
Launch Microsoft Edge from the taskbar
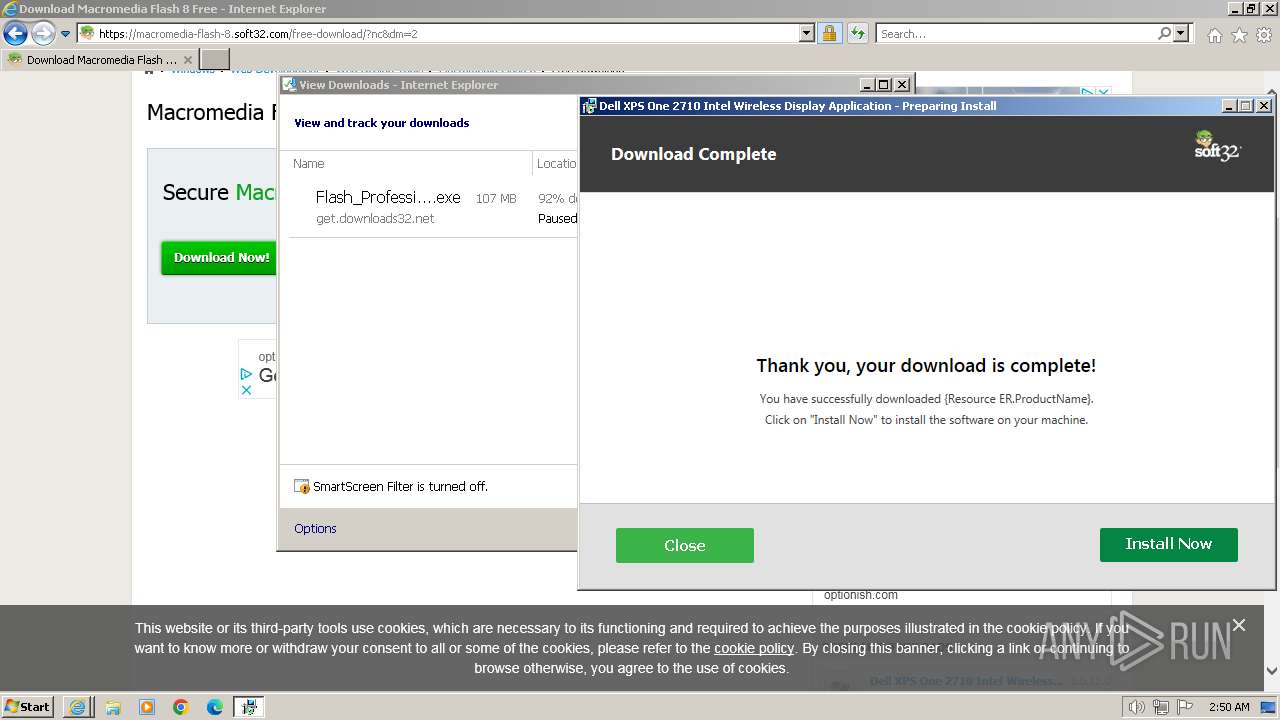(x=215, y=707)
